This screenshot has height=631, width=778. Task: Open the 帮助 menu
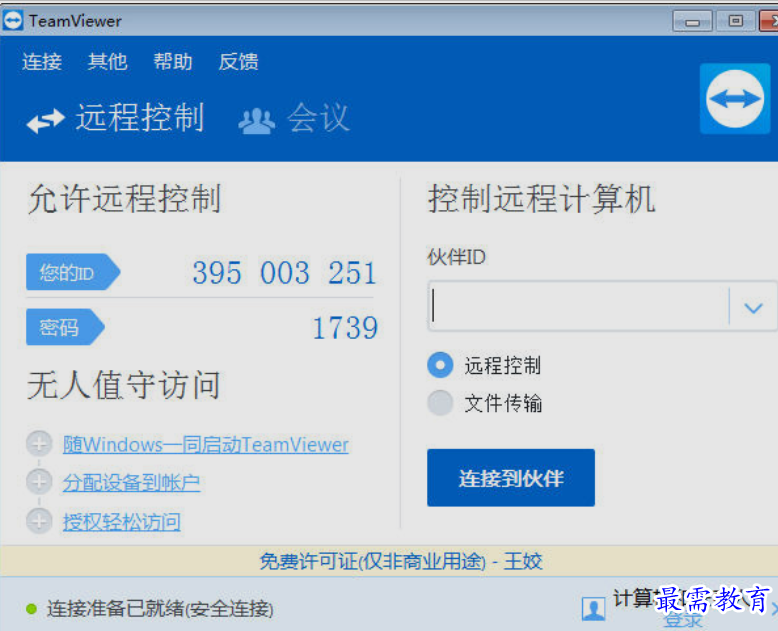173,62
